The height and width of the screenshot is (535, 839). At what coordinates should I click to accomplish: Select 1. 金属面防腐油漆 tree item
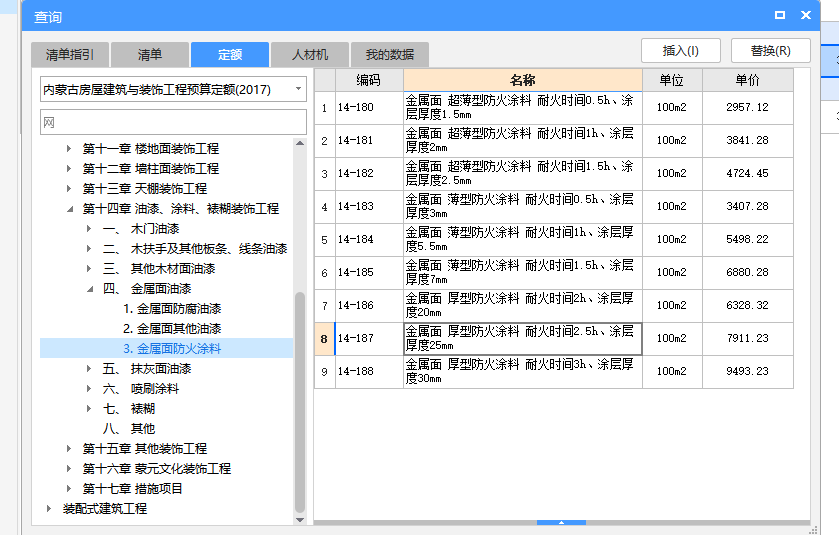pos(172,309)
